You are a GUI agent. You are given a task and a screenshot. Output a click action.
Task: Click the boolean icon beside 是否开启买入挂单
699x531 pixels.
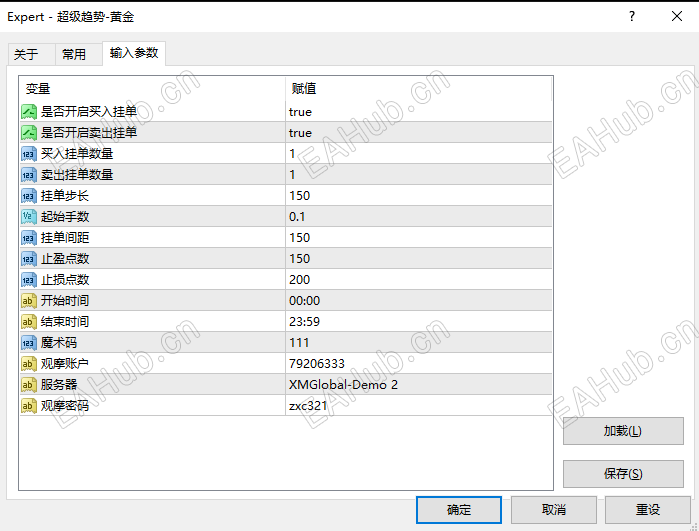tap(29, 111)
